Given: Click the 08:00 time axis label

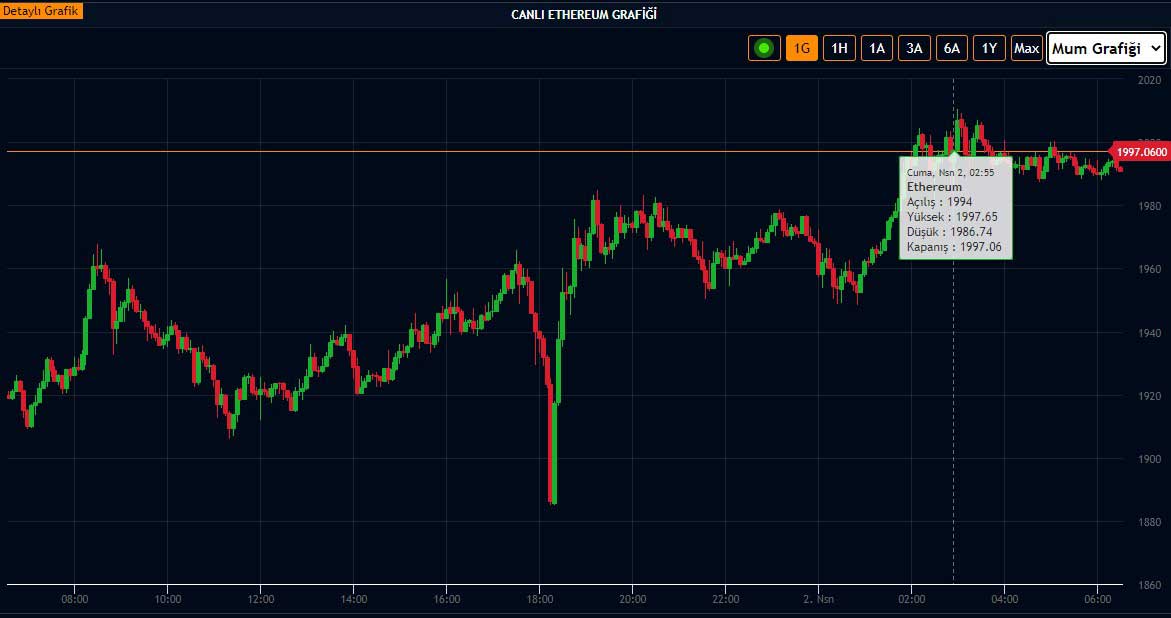Looking at the screenshot, I should [x=75, y=599].
